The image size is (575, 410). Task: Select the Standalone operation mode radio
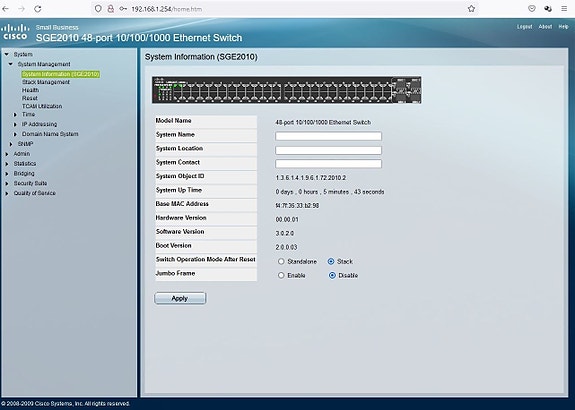point(281,261)
